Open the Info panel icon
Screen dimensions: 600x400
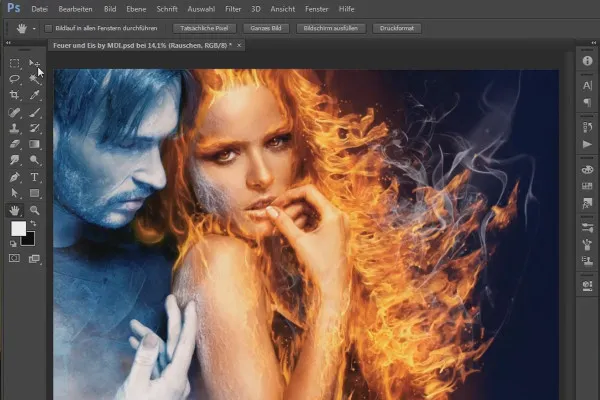coord(587,61)
